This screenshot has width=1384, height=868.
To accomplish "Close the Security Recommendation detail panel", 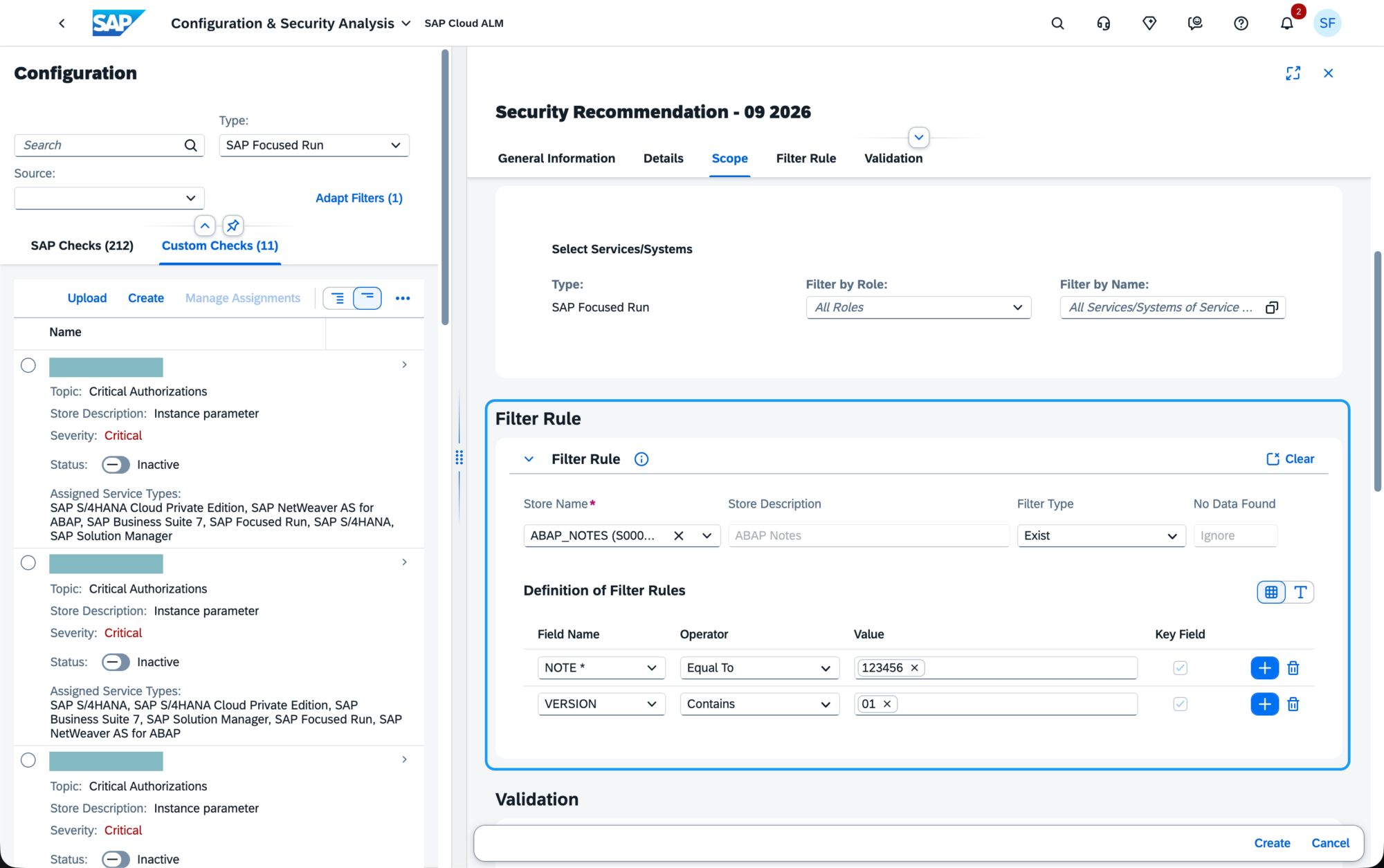I will click(x=1328, y=73).
